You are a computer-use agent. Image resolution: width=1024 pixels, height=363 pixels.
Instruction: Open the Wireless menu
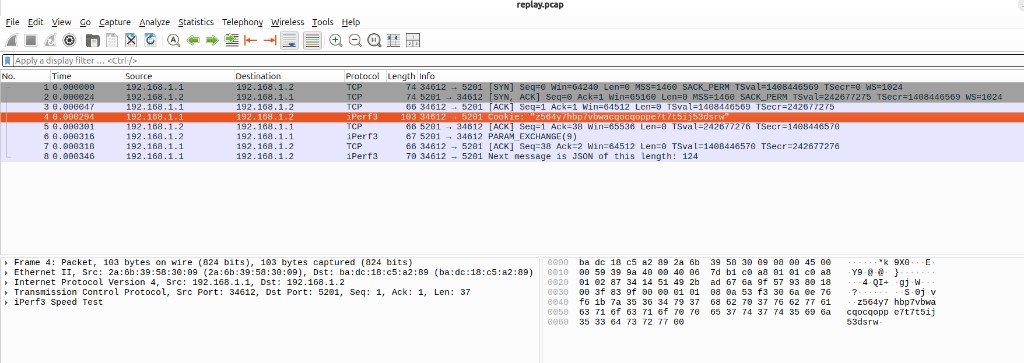(x=287, y=22)
